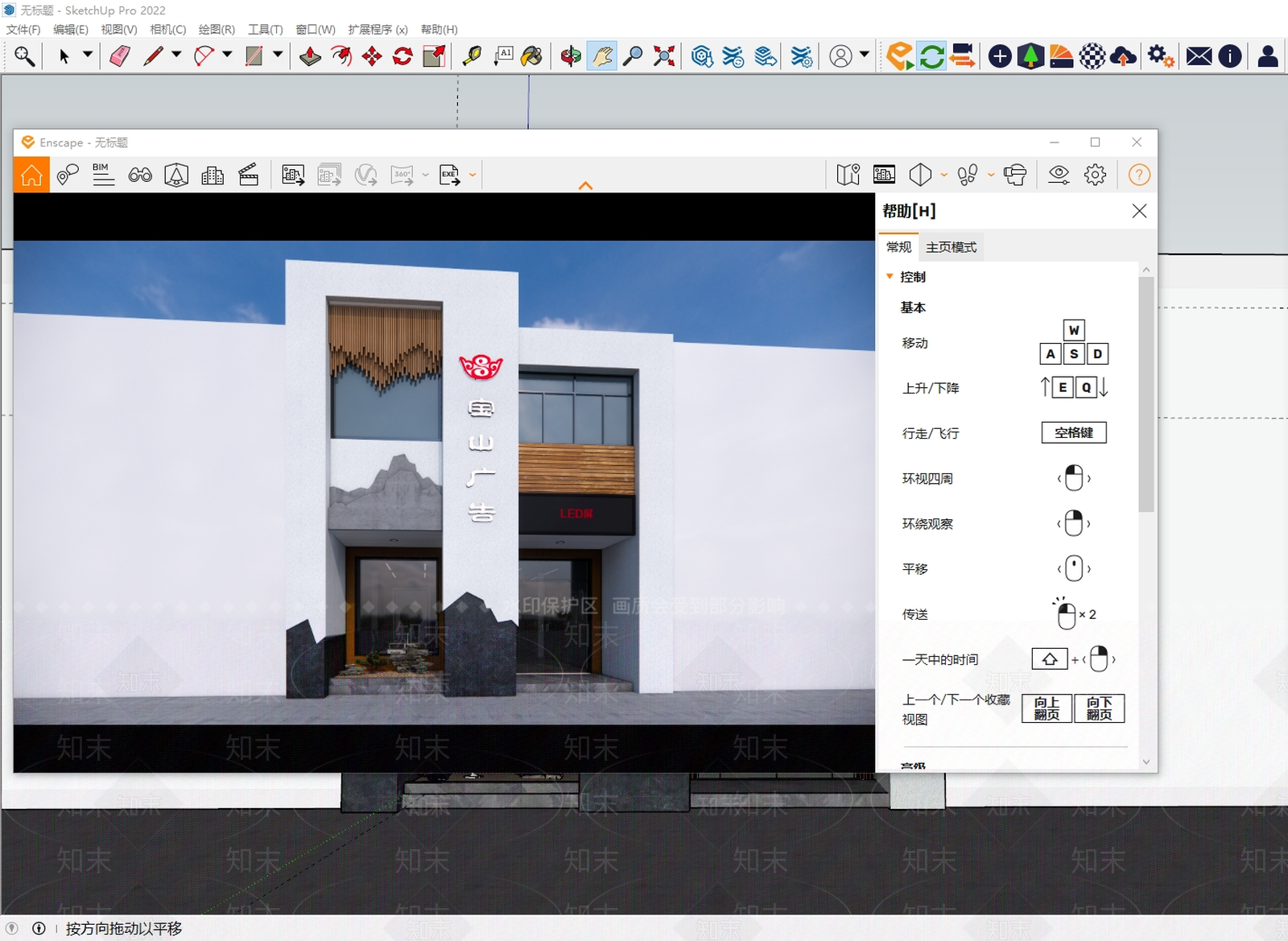Toggle Enscape visual eye settings
The image size is (1288, 941).
coord(1059,175)
